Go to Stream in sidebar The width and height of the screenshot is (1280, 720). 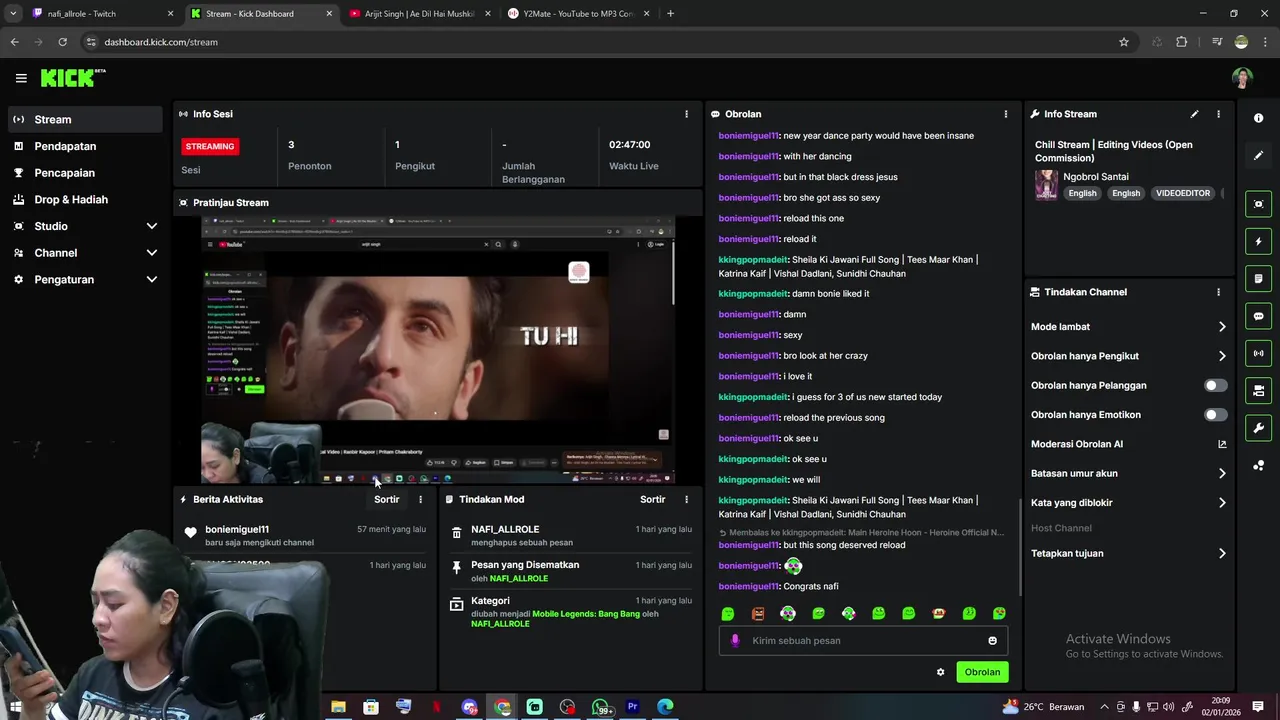click(x=85, y=119)
